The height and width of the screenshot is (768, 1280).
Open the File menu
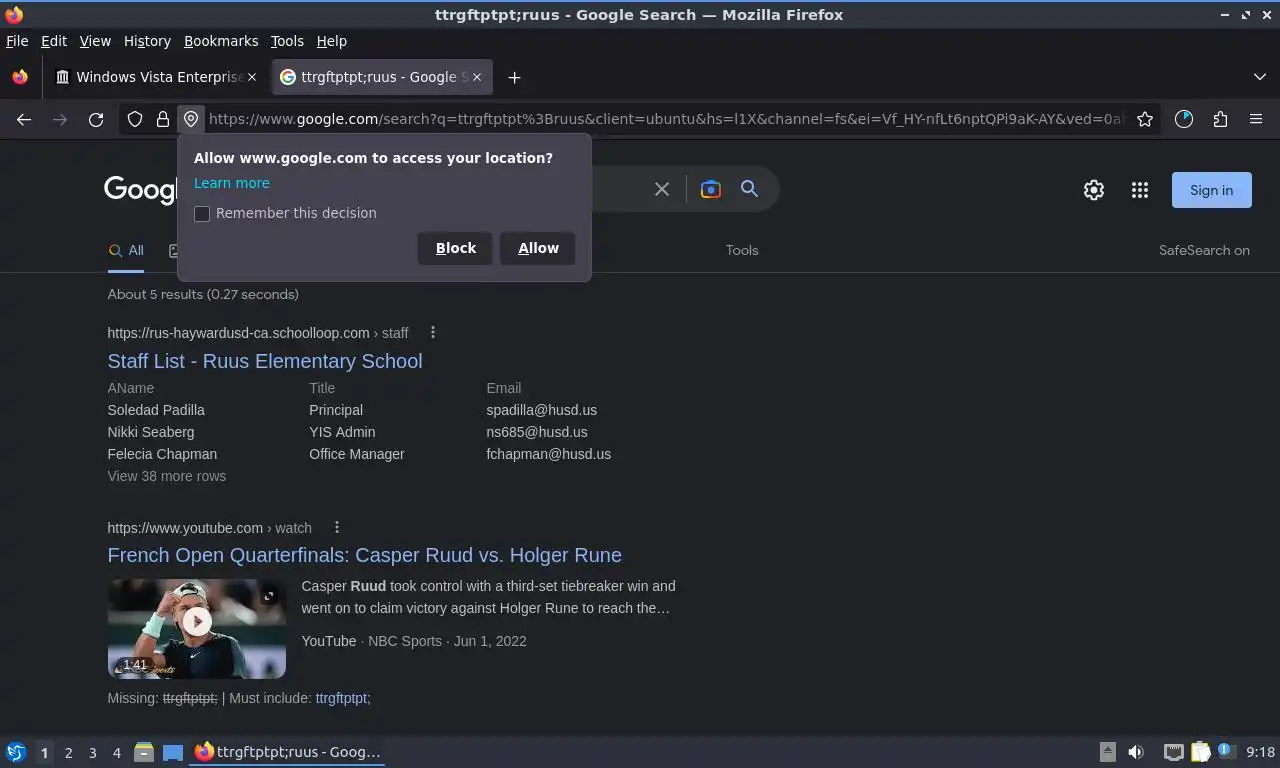(x=17, y=41)
